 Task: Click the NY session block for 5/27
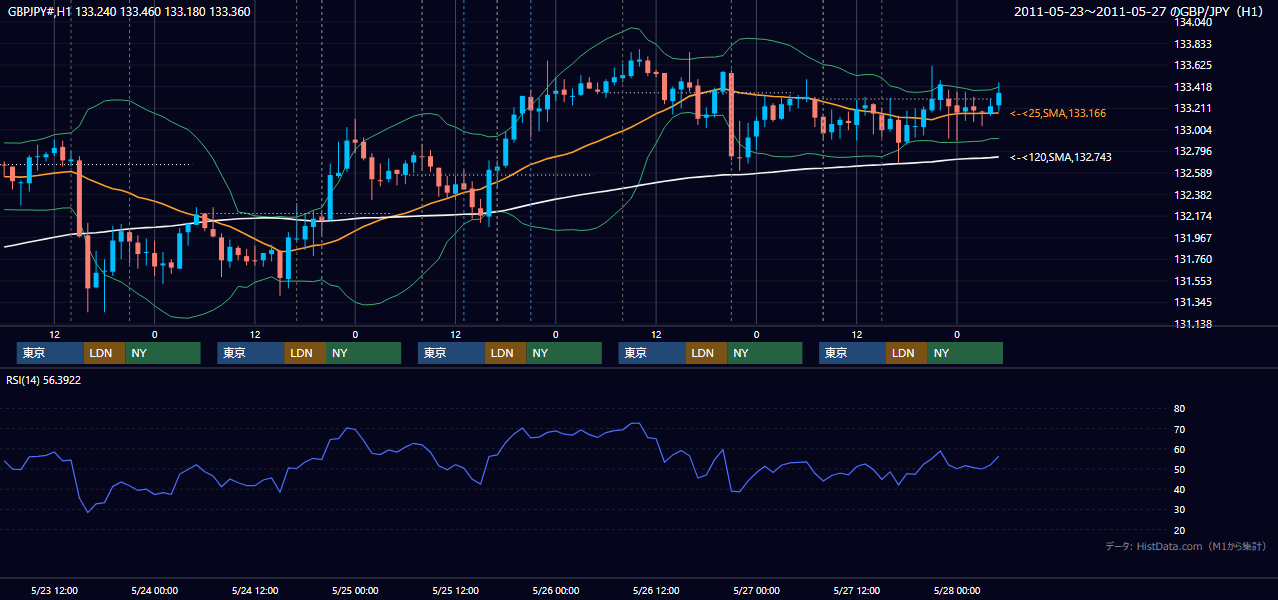coord(965,353)
